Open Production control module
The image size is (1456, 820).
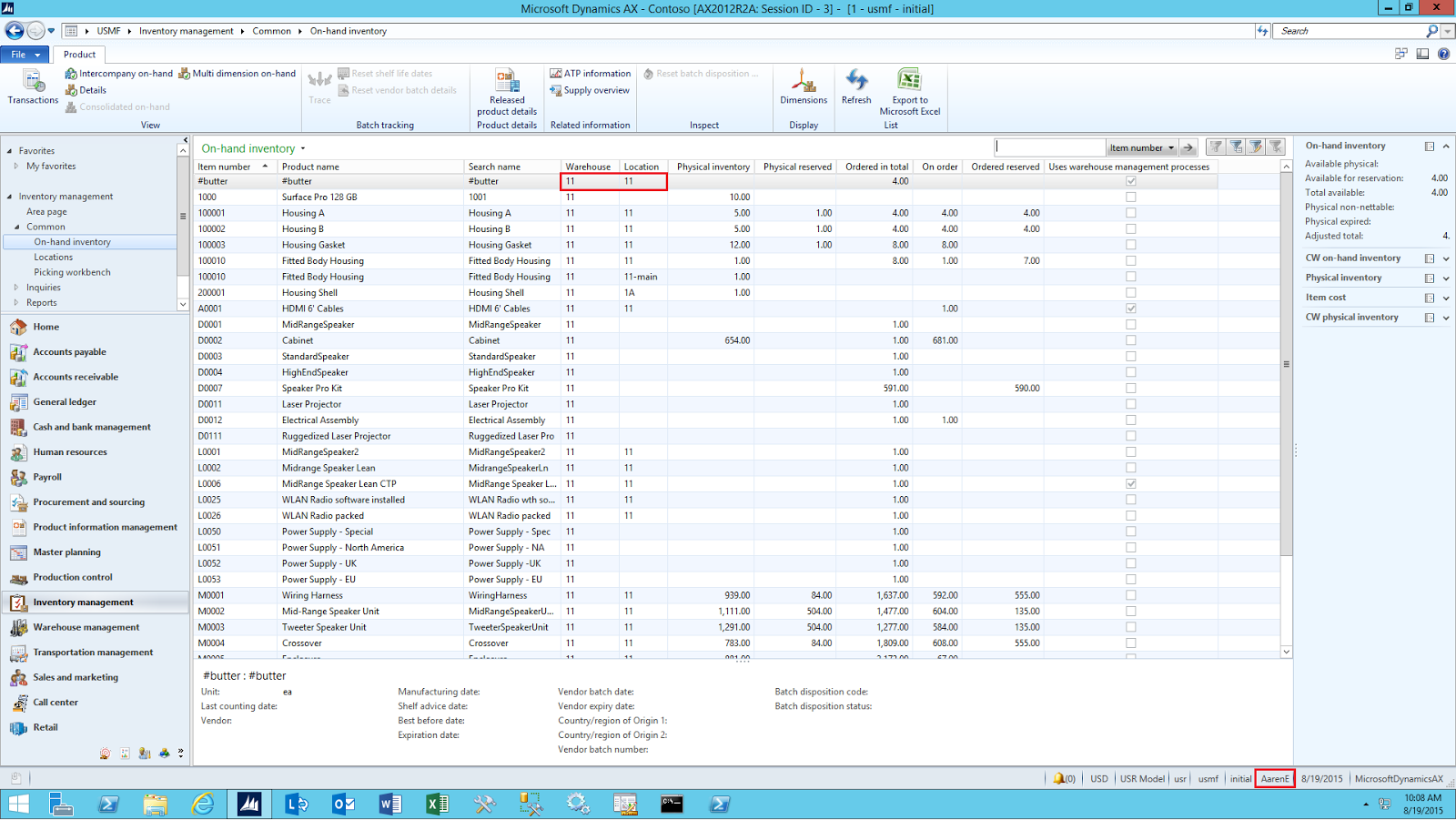[72, 577]
